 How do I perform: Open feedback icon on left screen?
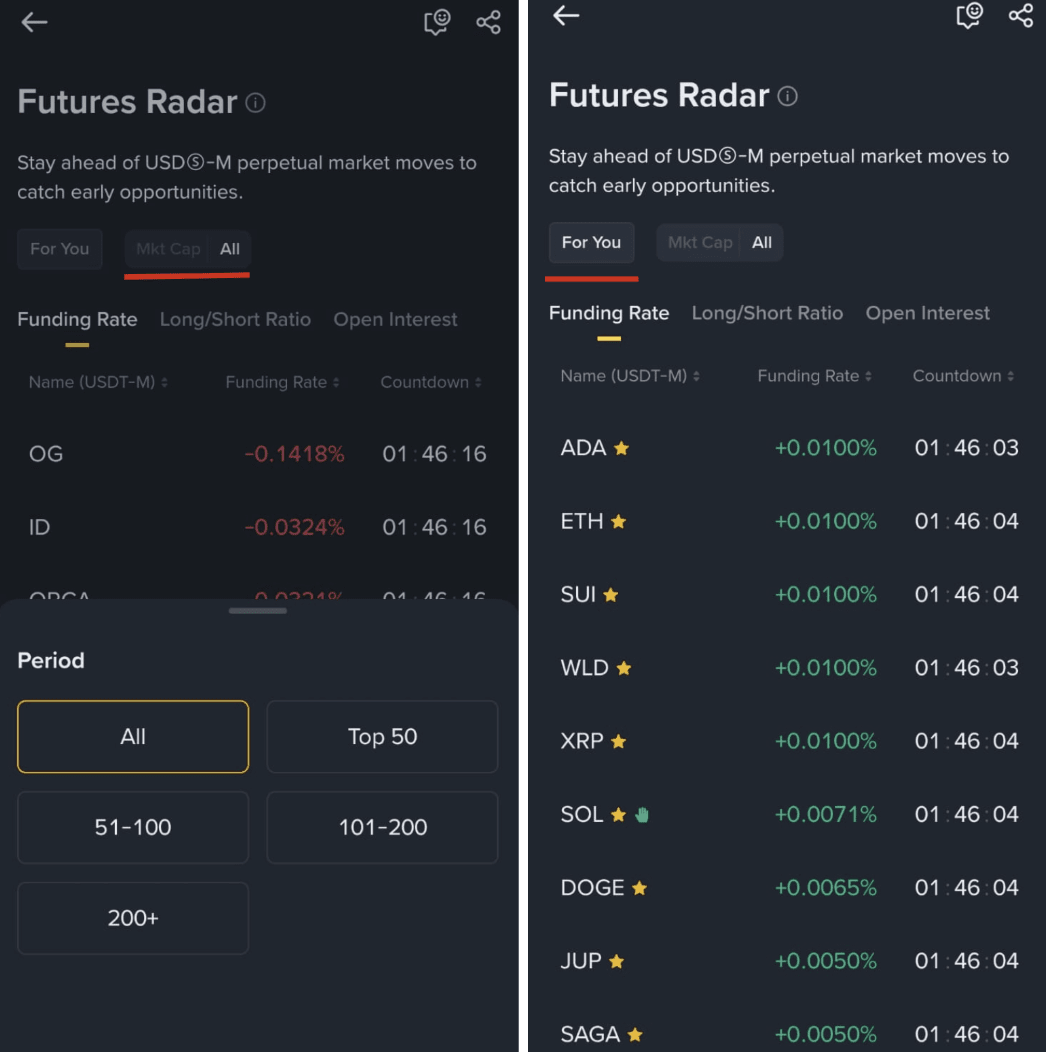click(437, 22)
